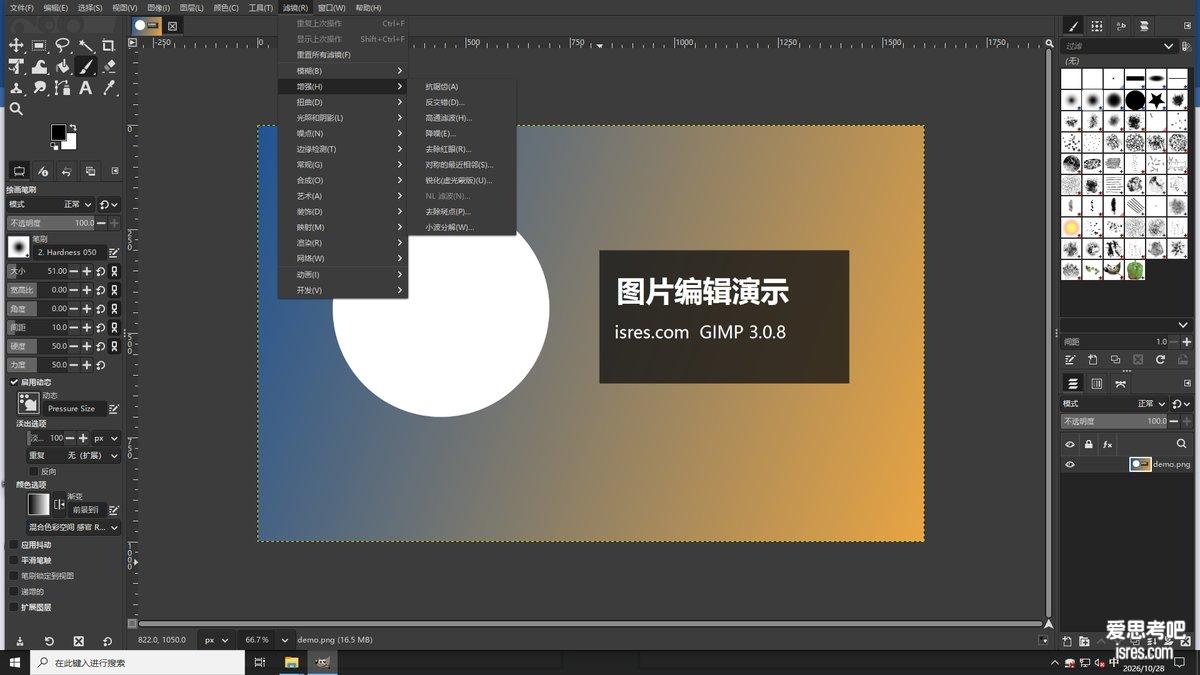Select the Smudge tool
The image size is (1200, 675).
point(39,88)
